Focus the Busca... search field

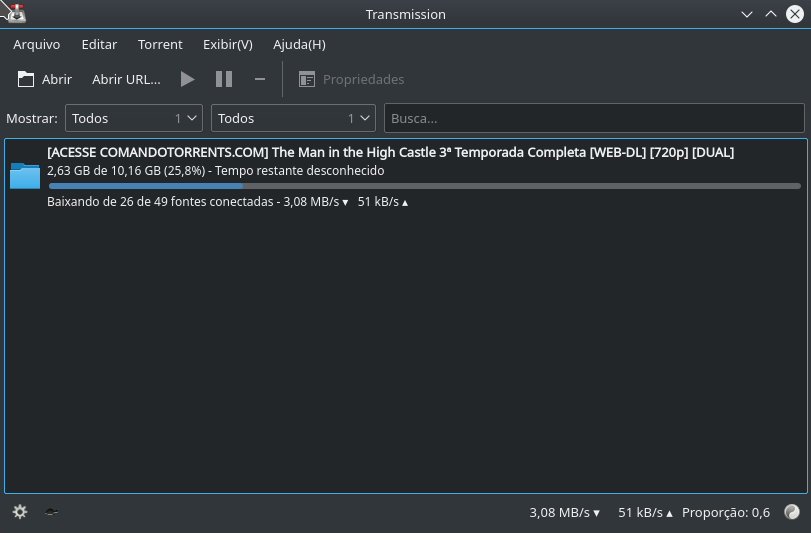coord(594,118)
